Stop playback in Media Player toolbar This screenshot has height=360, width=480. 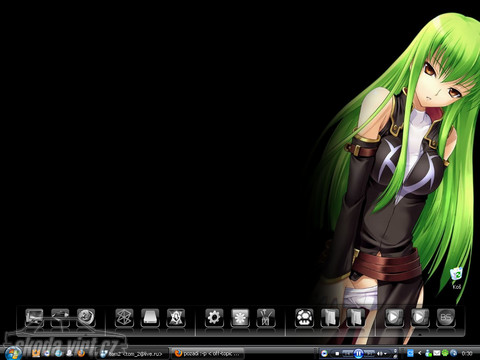click(337, 353)
